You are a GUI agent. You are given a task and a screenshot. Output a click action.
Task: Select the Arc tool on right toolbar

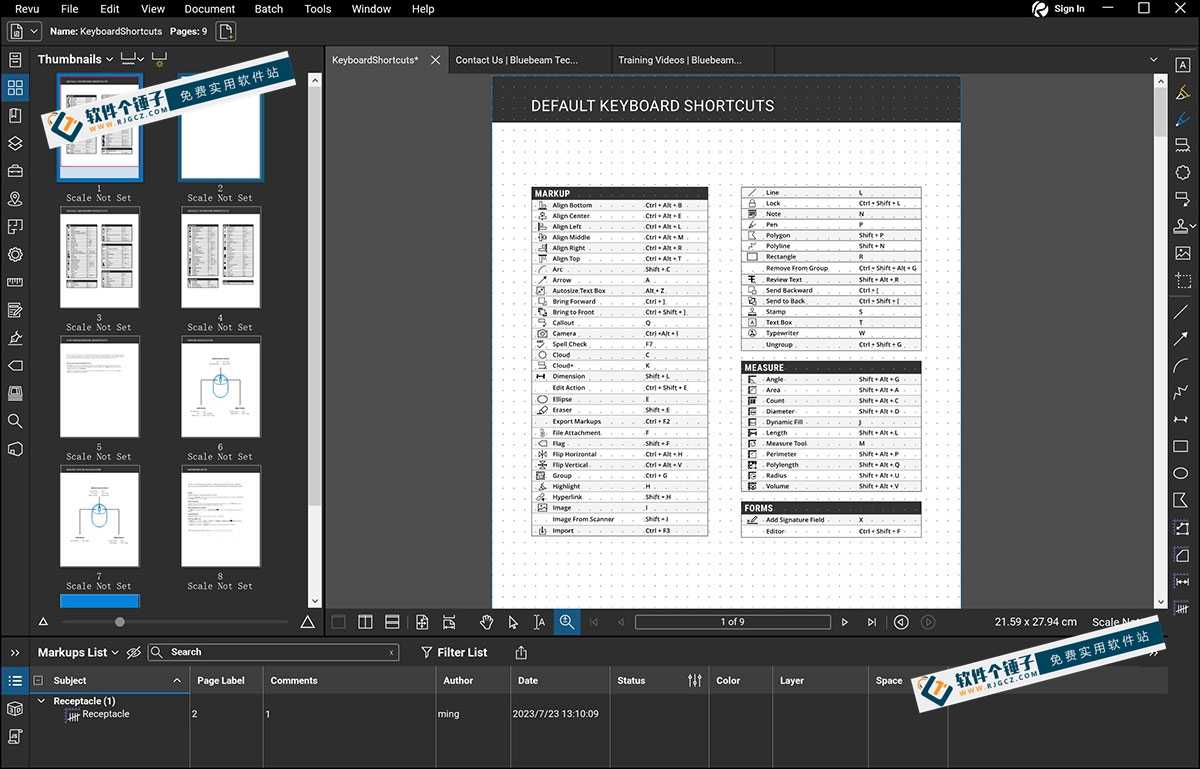[x=1182, y=365]
